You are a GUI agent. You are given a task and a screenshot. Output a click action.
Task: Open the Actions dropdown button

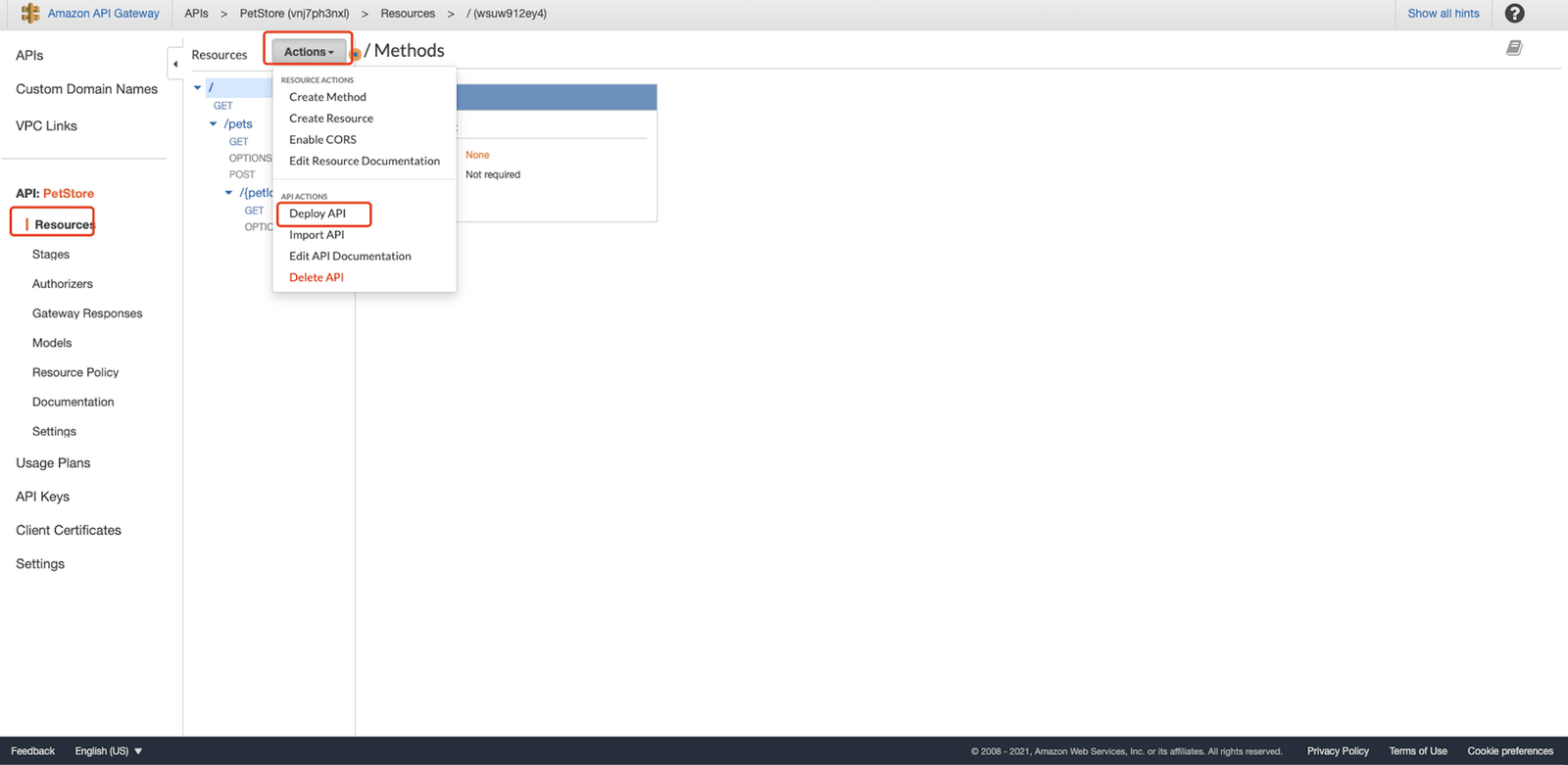click(310, 52)
